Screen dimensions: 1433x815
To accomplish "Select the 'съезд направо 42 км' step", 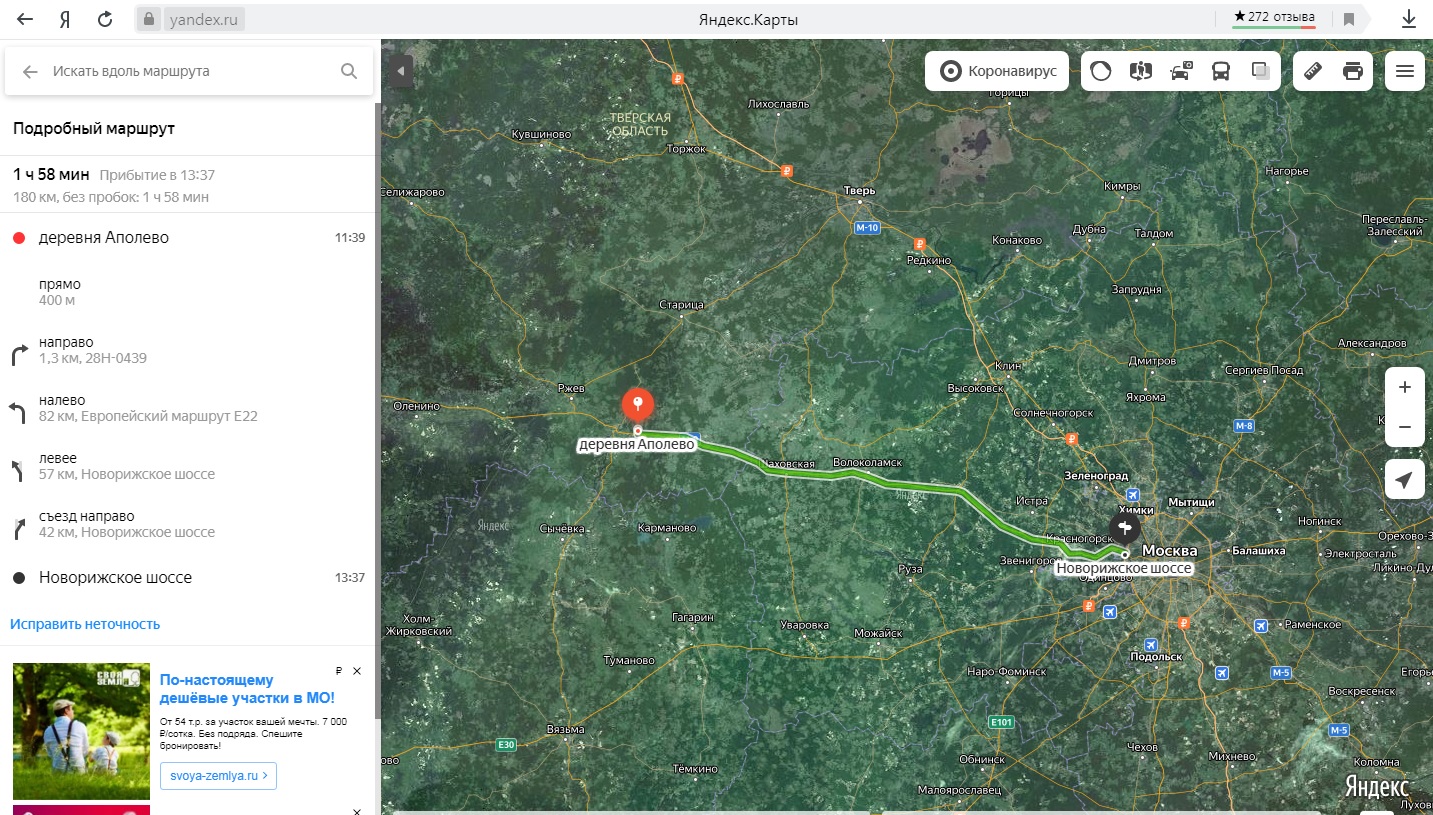I will point(190,524).
